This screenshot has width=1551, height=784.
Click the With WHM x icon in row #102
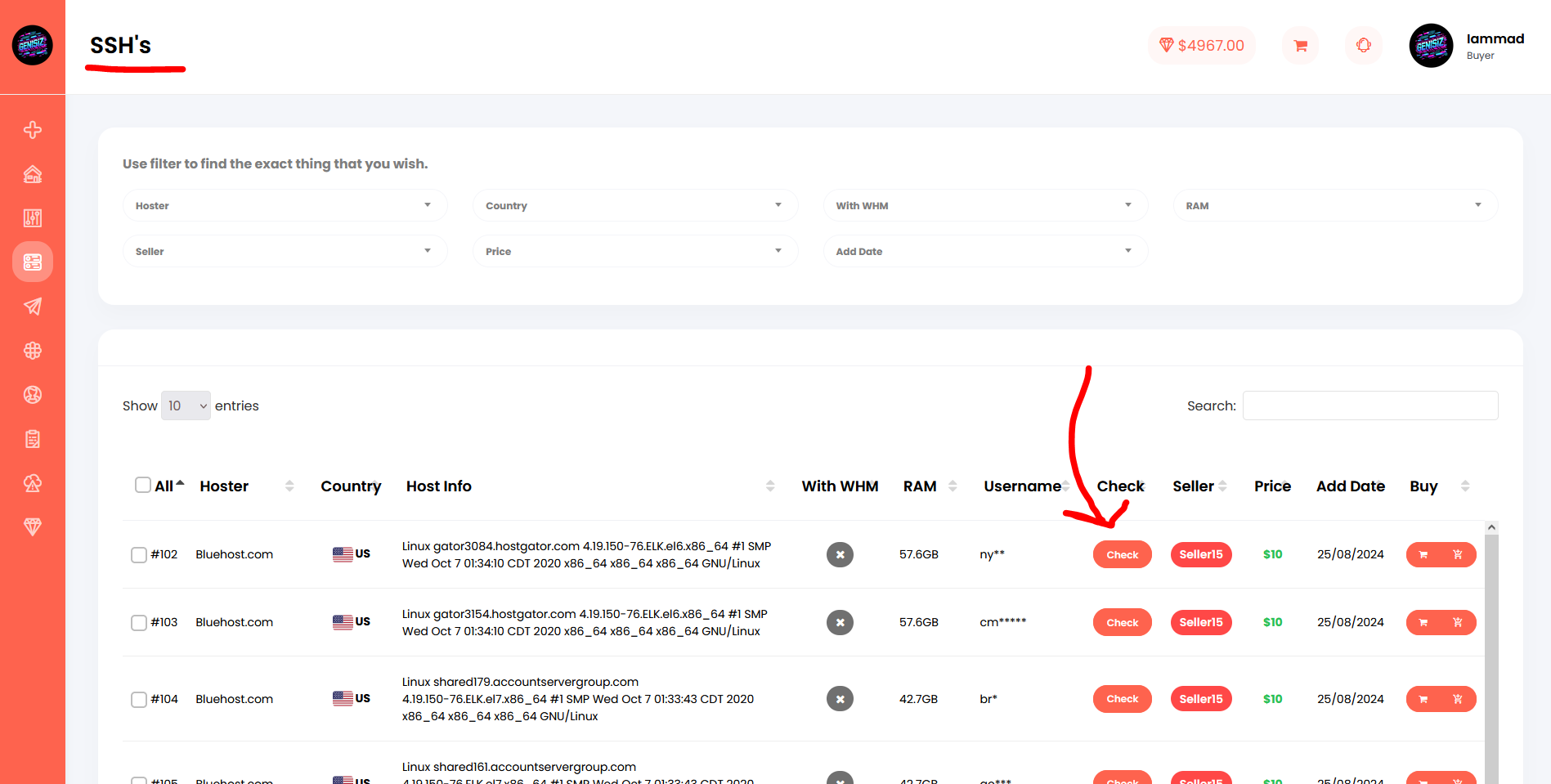pos(840,555)
